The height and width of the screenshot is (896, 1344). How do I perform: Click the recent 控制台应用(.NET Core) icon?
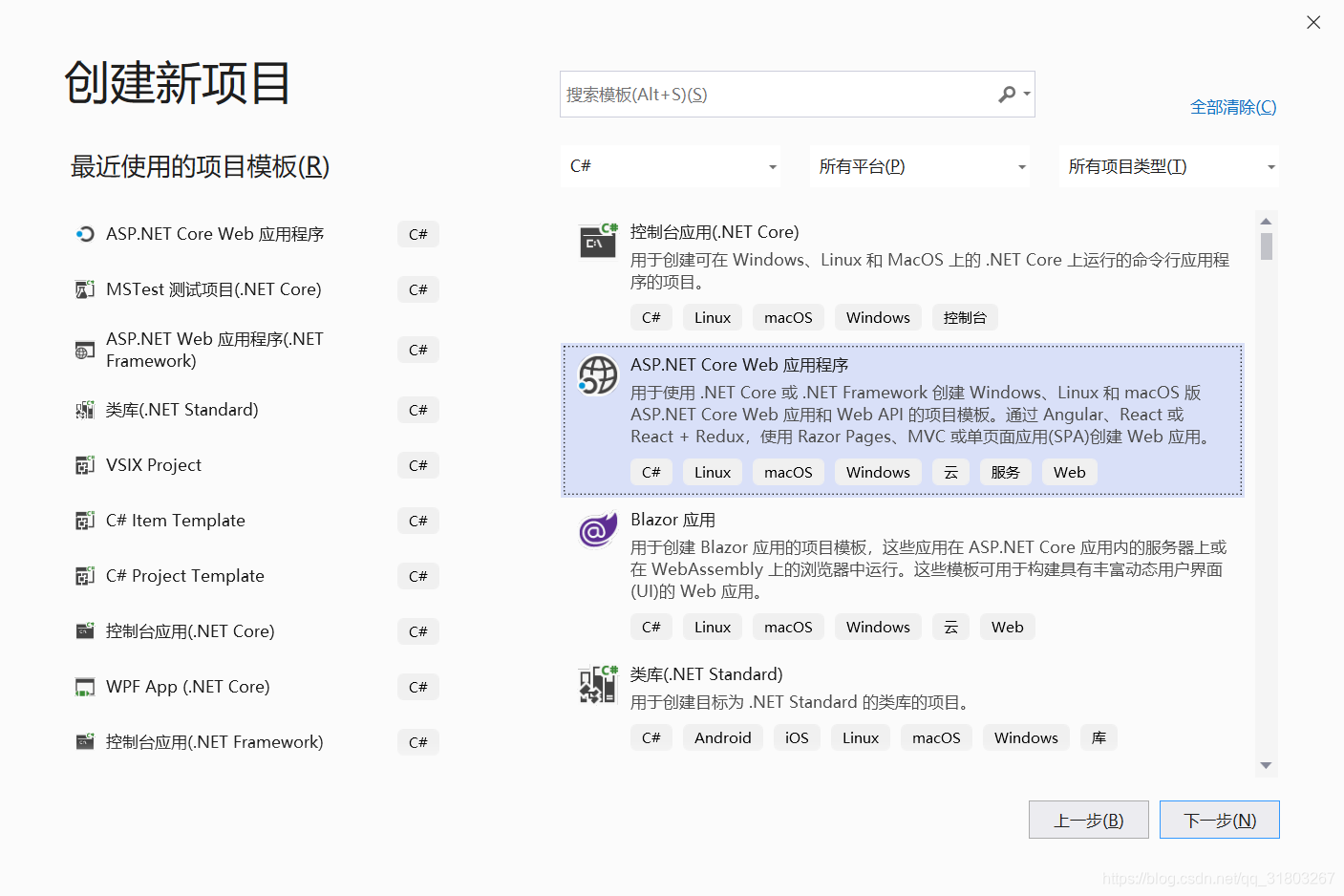pyautogui.click(x=85, y=631)
